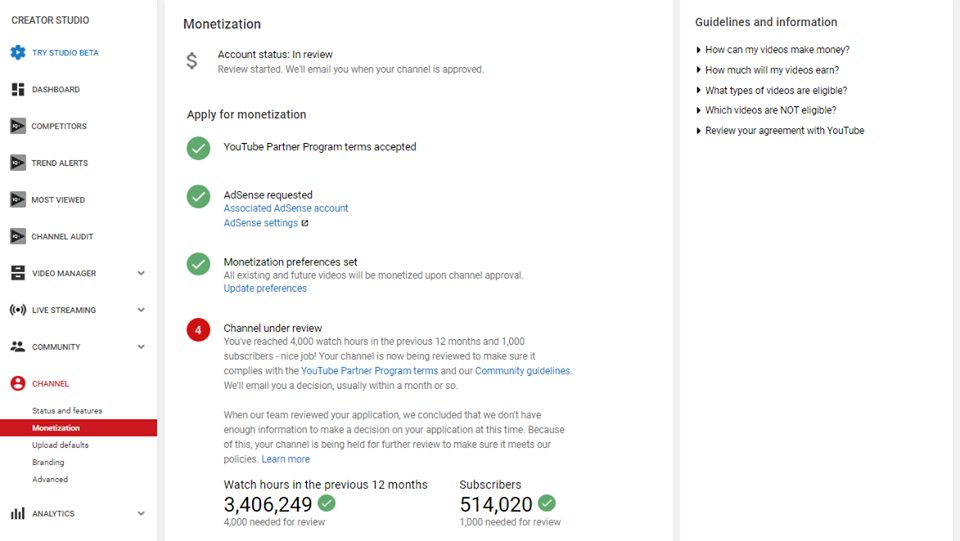
Task: Open Channel Audit section
Action: [x=62, y=236]
